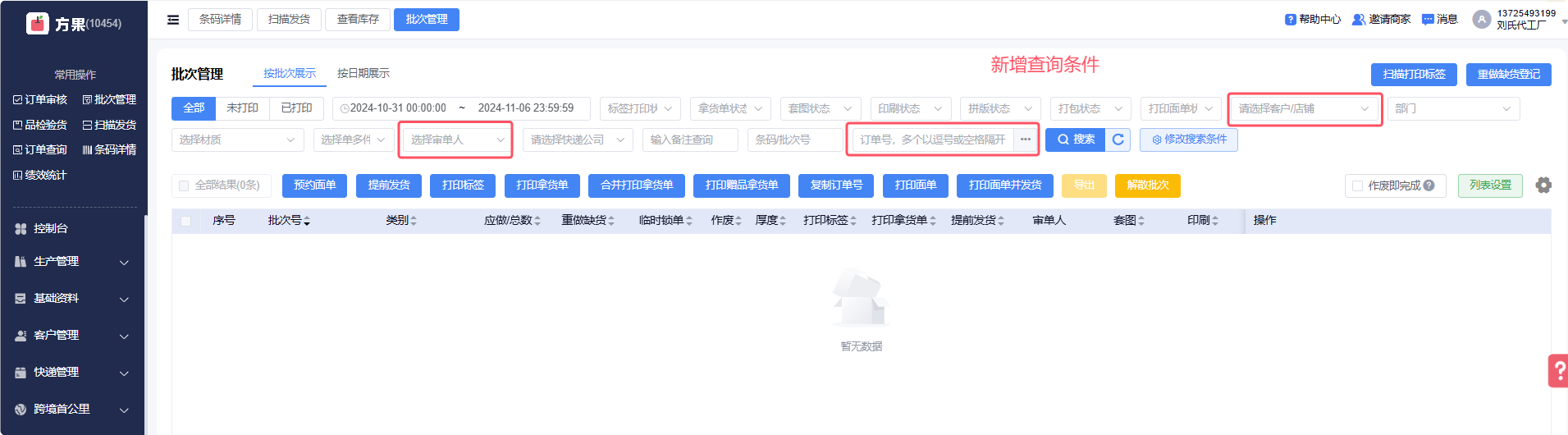Screen dimensions: 1568x435
Task: Expand 客户管理 sidebar menu
Action: [72, 336]
